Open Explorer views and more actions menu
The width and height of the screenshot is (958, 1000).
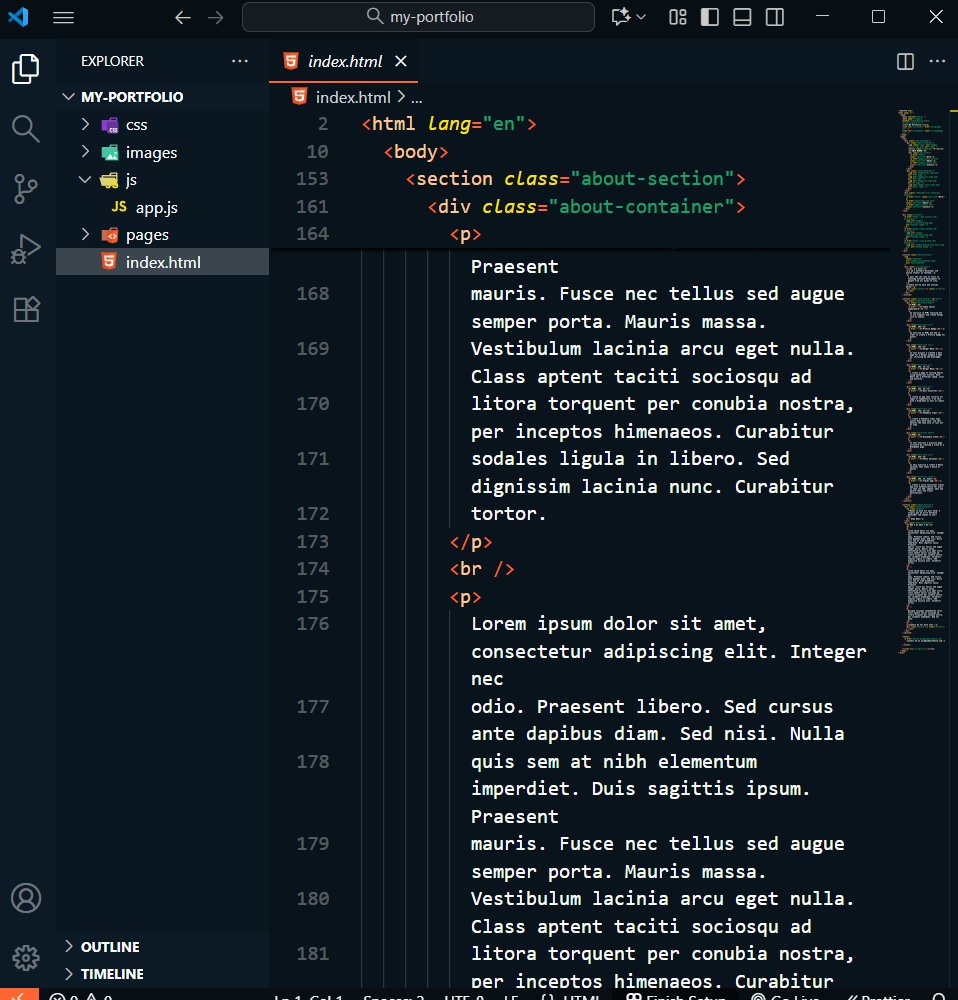click(240, 61)
